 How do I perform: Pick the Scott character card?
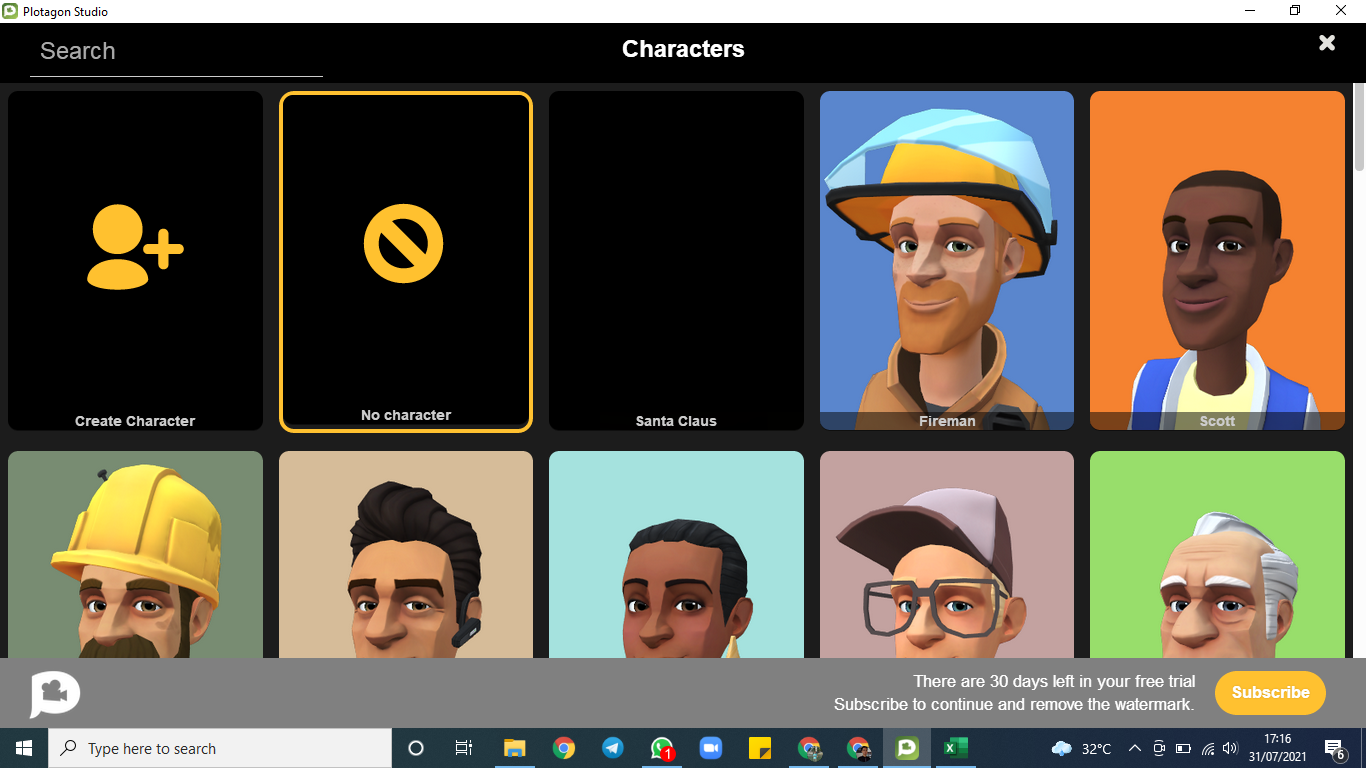[x=1217, y=261]
